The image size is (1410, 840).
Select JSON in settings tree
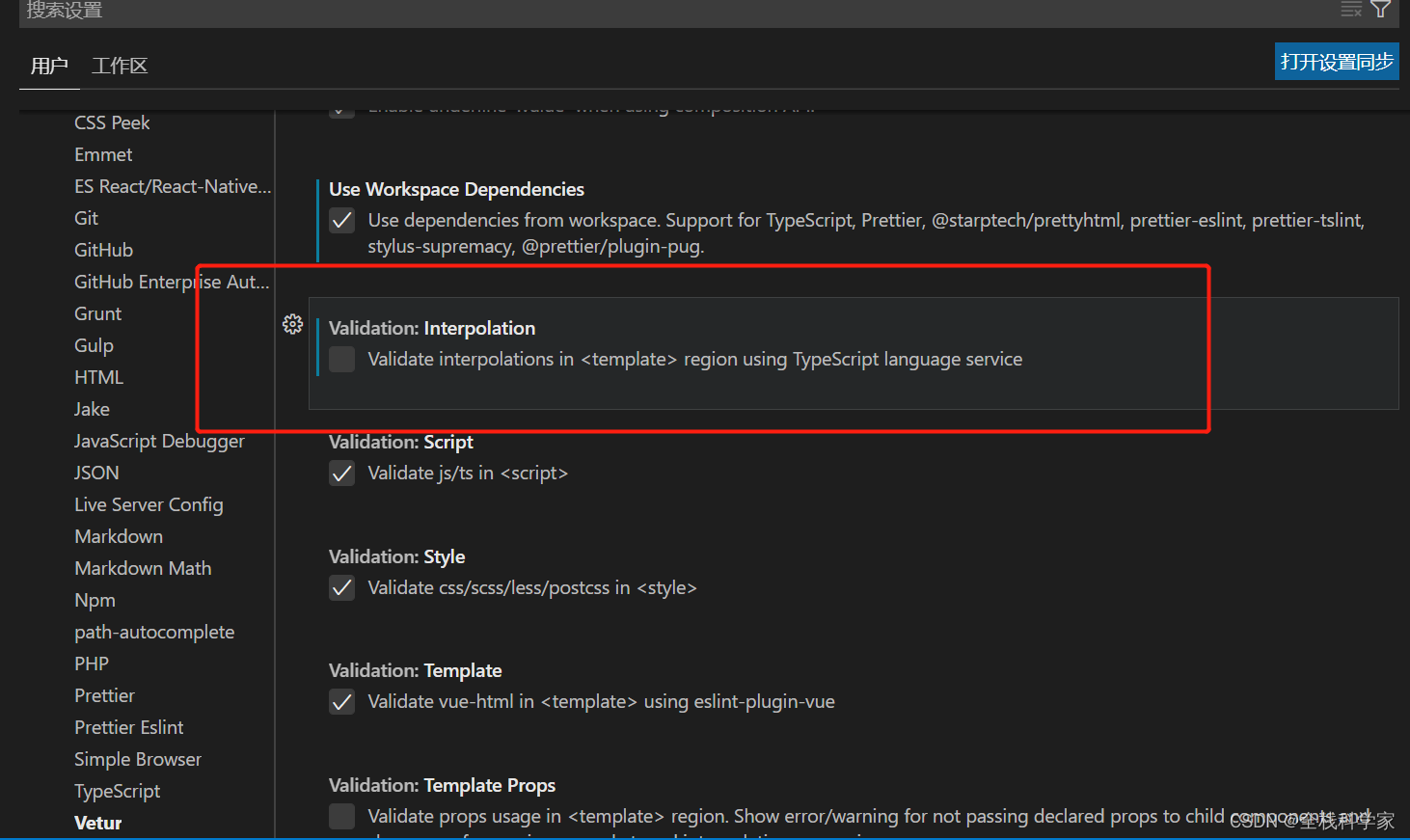pyautogui.click(x=96, y=473)
